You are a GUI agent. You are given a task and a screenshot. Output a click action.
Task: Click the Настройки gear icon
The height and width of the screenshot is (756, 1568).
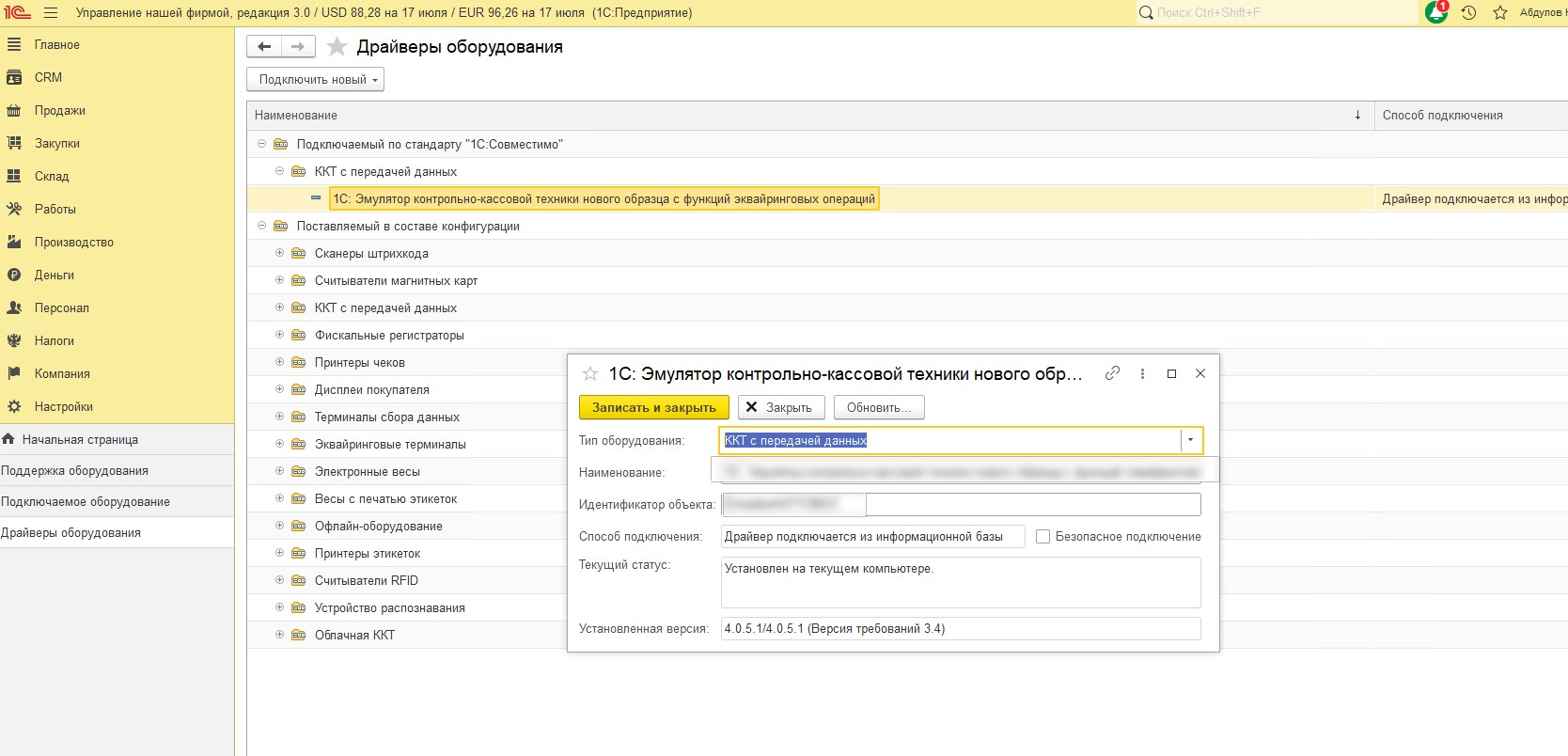(14, 406)
